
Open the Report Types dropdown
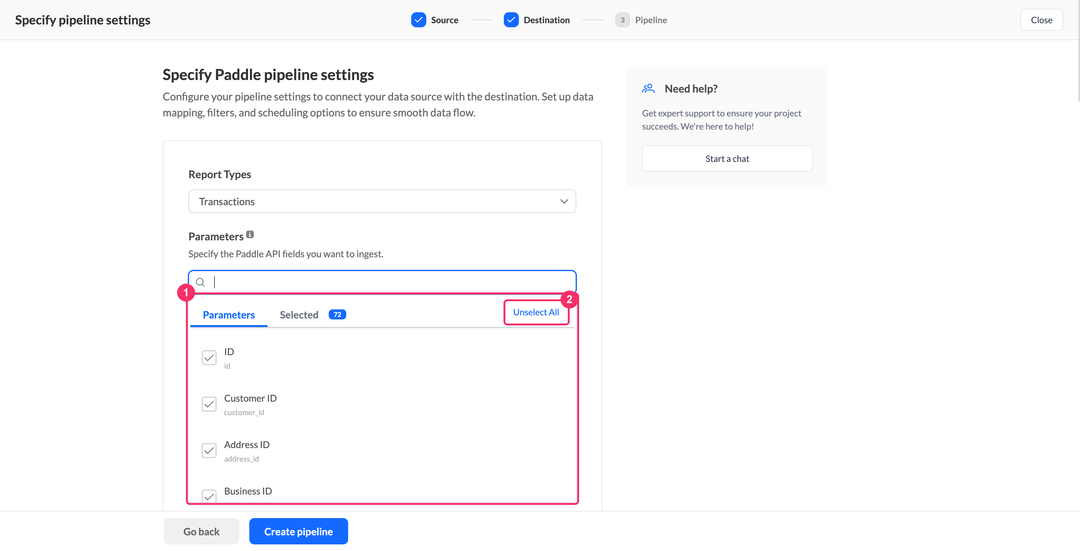(382, 202)
